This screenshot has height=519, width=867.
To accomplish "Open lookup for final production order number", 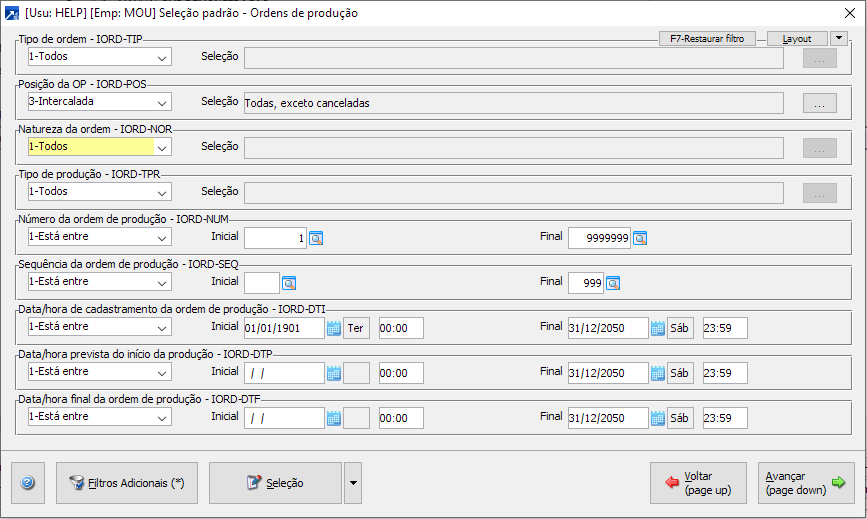I will click(x=640, y=238).
